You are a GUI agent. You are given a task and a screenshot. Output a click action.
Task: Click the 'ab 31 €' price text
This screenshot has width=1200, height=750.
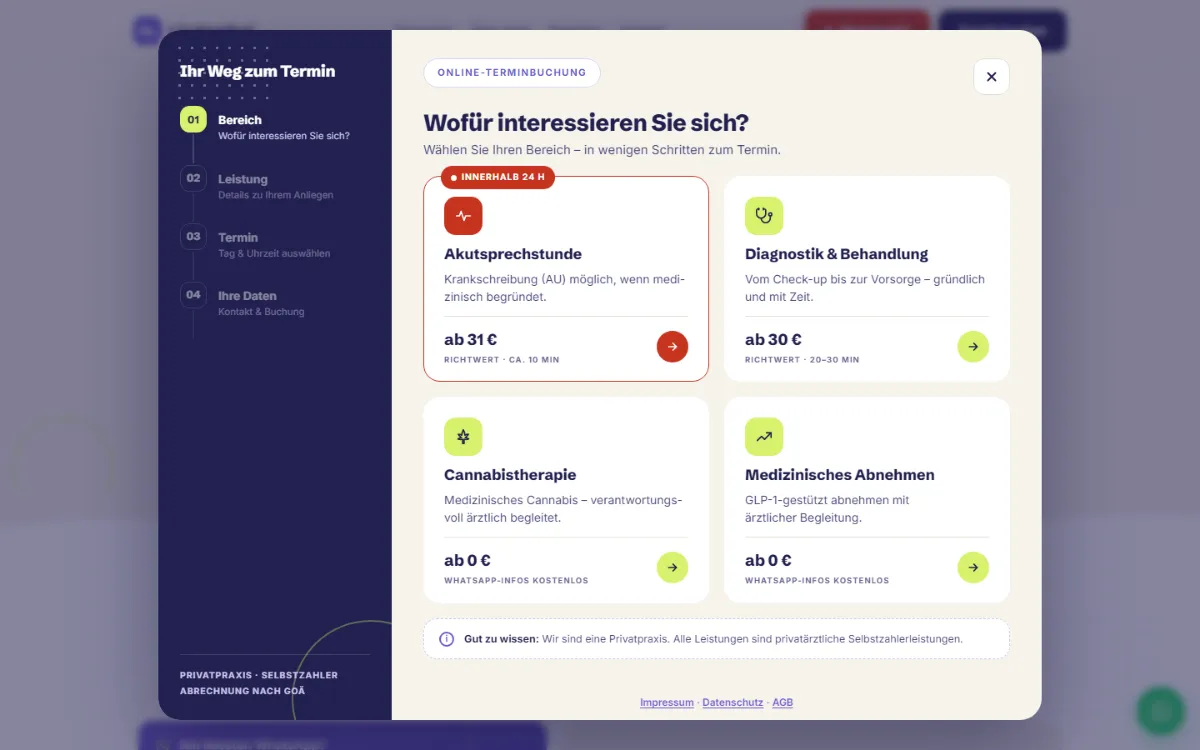coord(470,339)
